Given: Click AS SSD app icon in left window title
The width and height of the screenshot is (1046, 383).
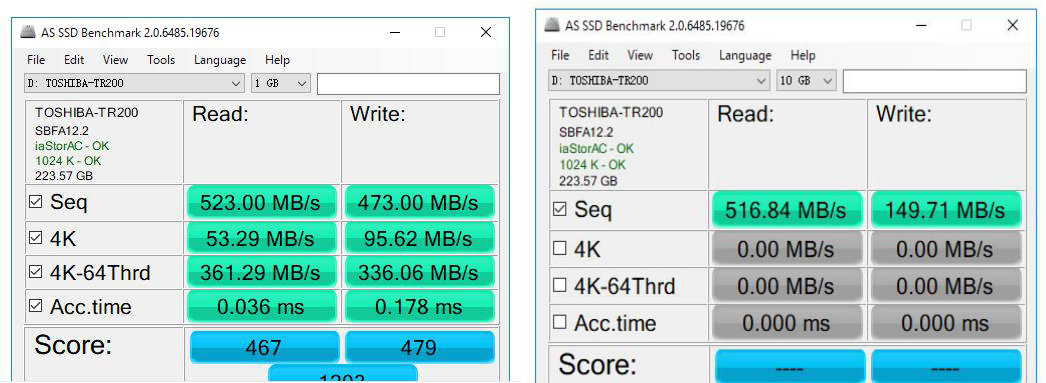Looking at the screenshot, I should 27,31.
